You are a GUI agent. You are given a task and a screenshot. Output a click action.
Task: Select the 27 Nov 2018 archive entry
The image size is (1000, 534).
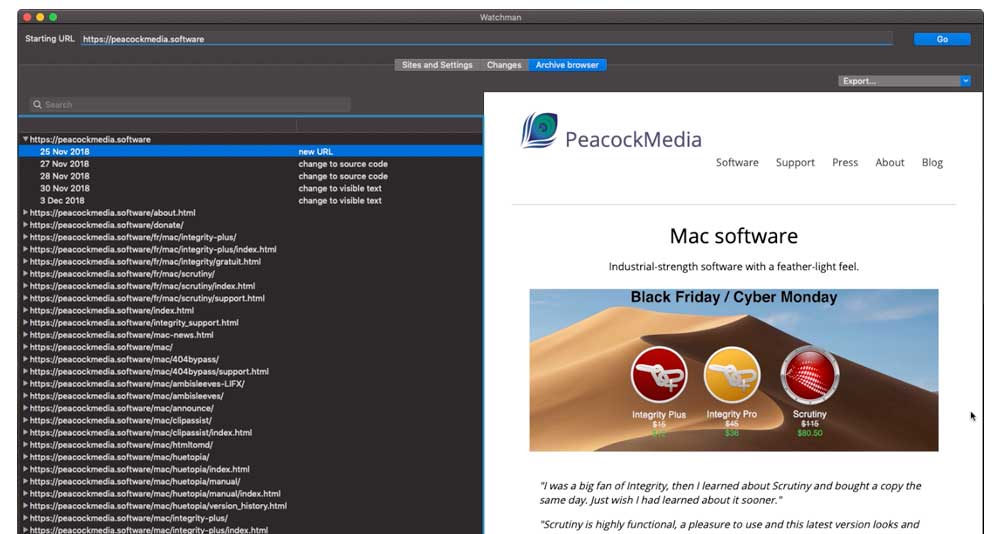pos(65,164)
